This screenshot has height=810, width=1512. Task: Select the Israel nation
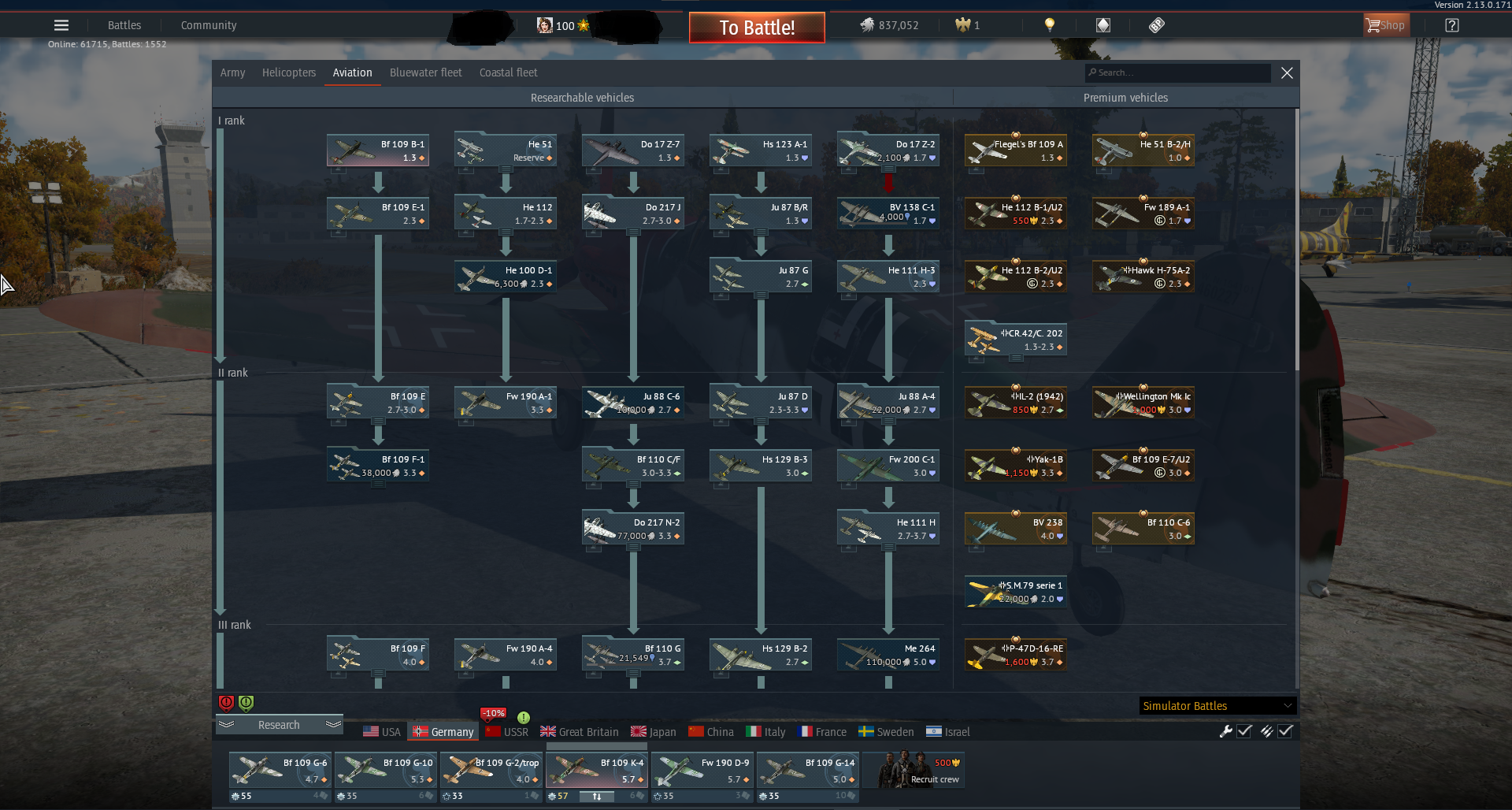(948, 732)
